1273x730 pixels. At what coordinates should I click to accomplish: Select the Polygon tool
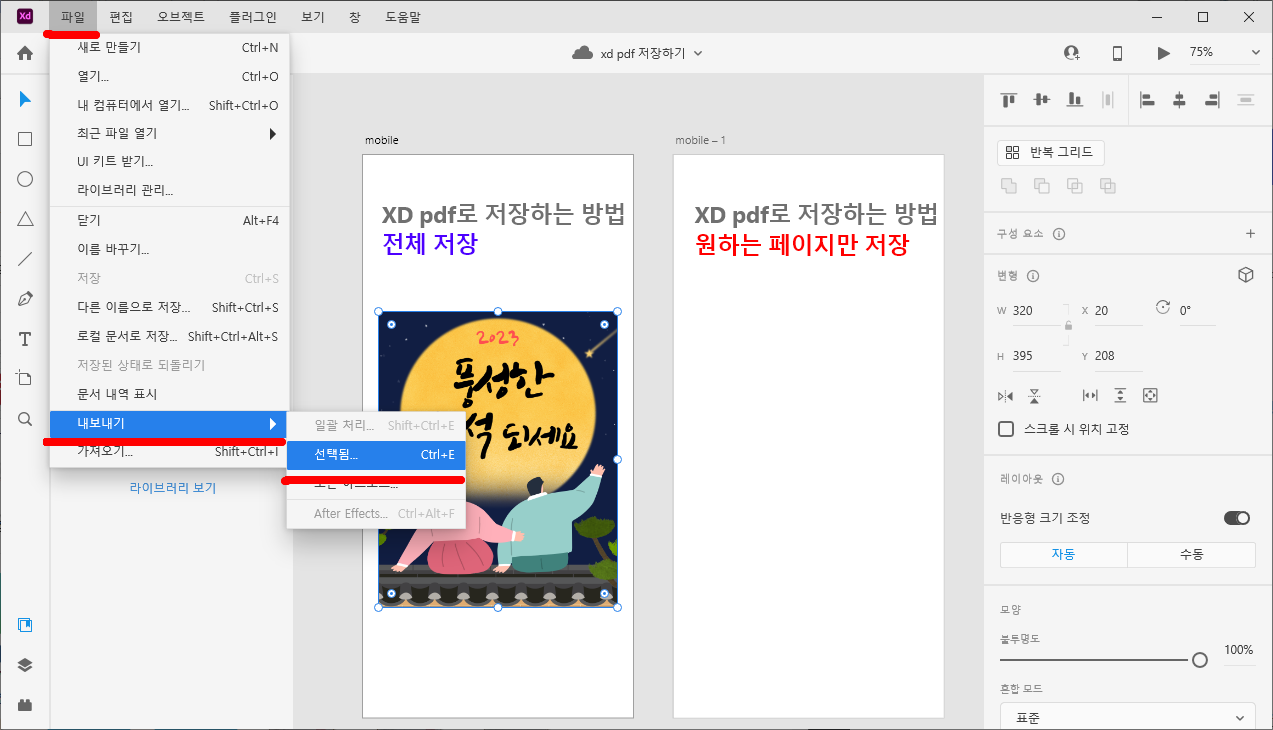pyautogui.click(x=24, y=218)
